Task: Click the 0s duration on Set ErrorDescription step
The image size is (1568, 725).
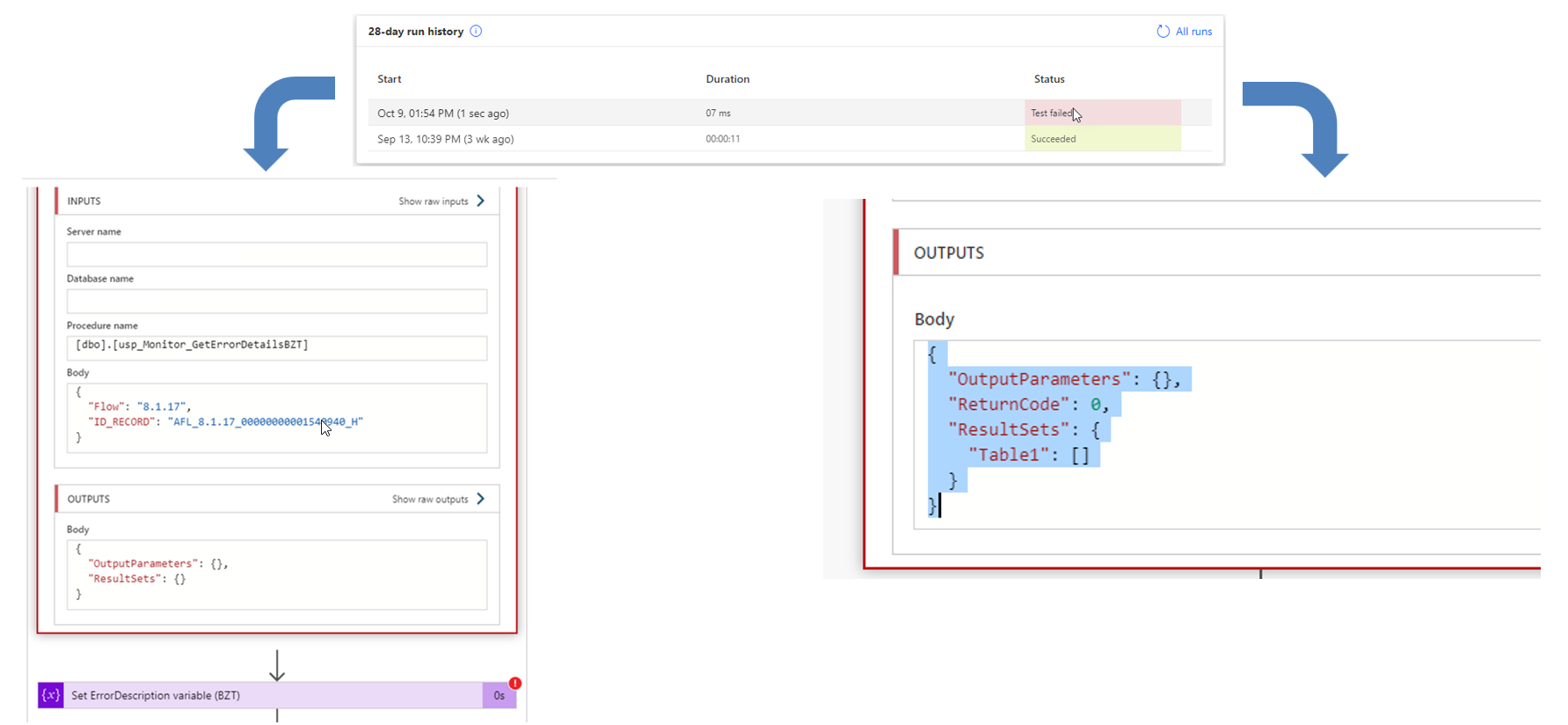Action: 499,696
